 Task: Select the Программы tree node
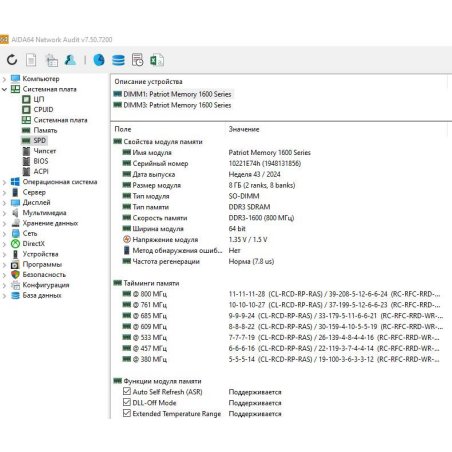point(42,264)
